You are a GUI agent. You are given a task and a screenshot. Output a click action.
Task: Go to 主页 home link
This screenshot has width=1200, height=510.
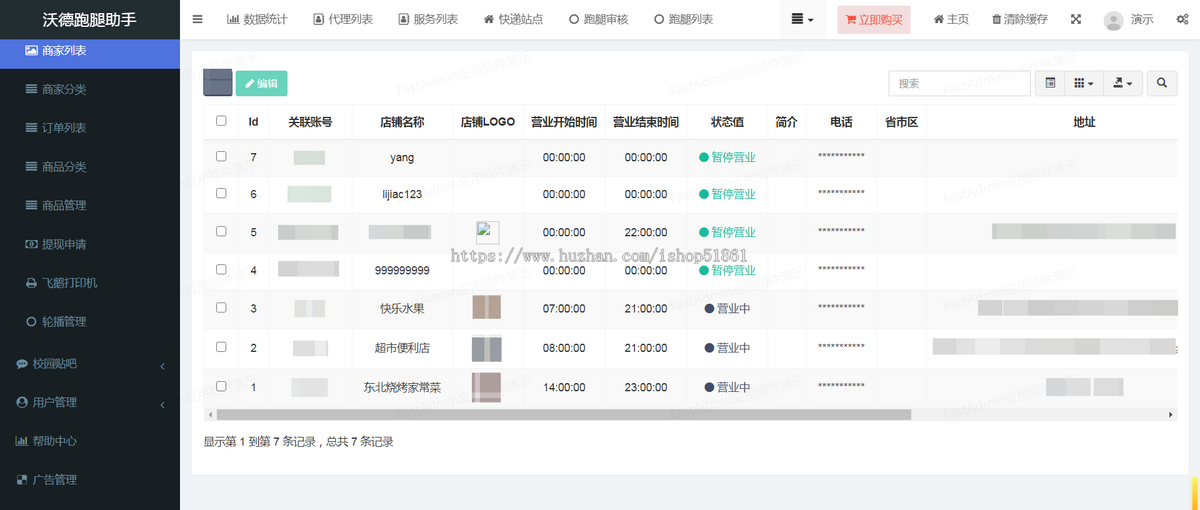click(951, 19)
